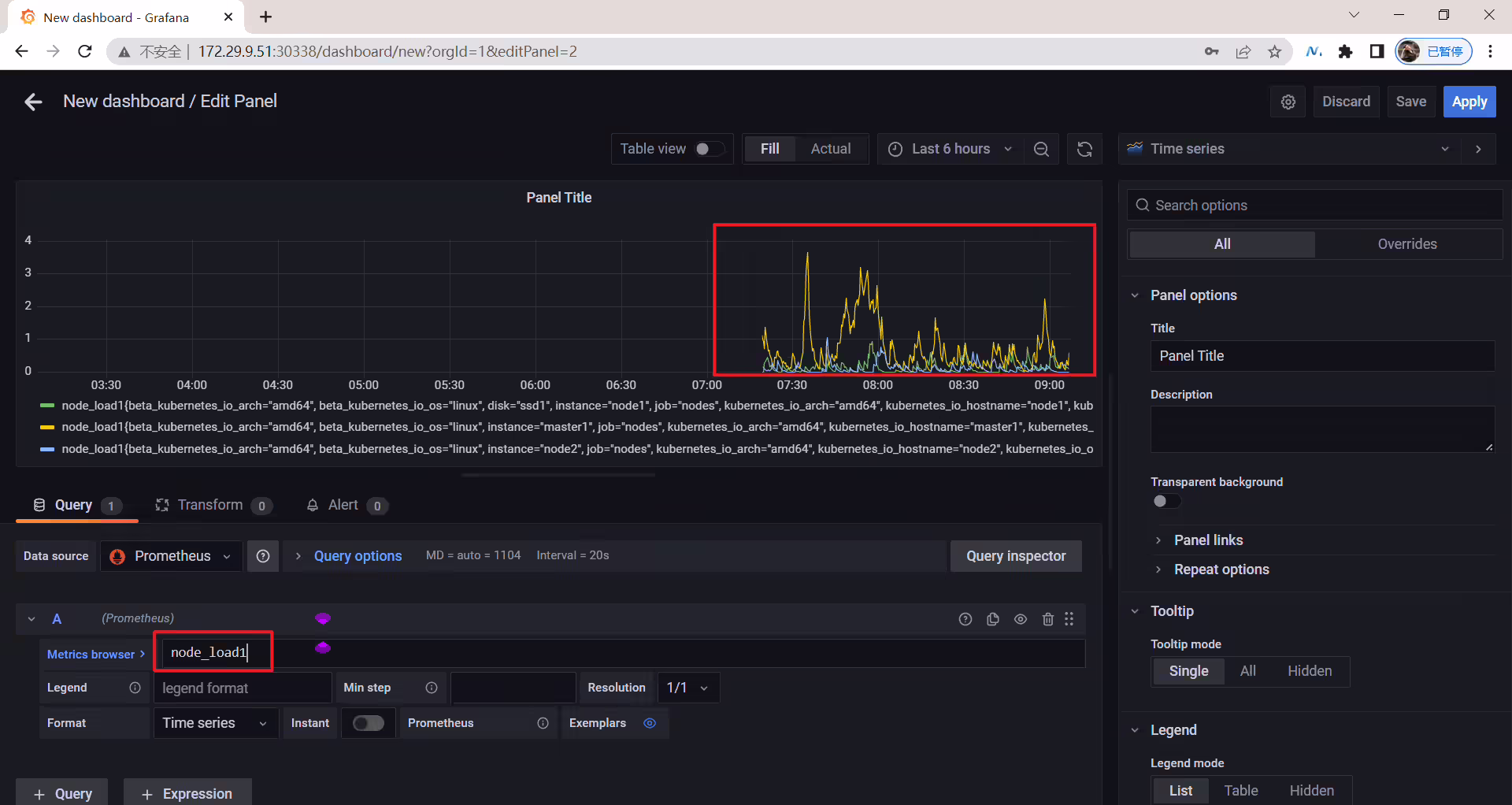Hide query A with the eye icon
Image resolution: width=1512 pixels, height=805 pixels.
pos(1021,619)
